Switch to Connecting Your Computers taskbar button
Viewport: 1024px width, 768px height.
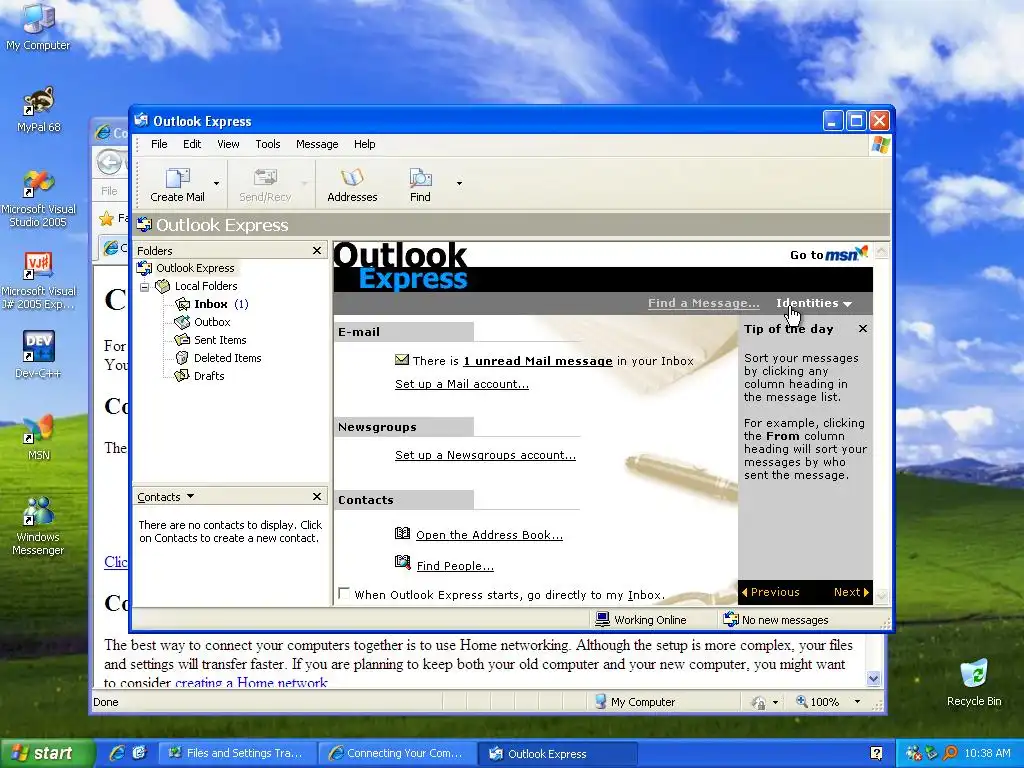[x=397, y=754]
